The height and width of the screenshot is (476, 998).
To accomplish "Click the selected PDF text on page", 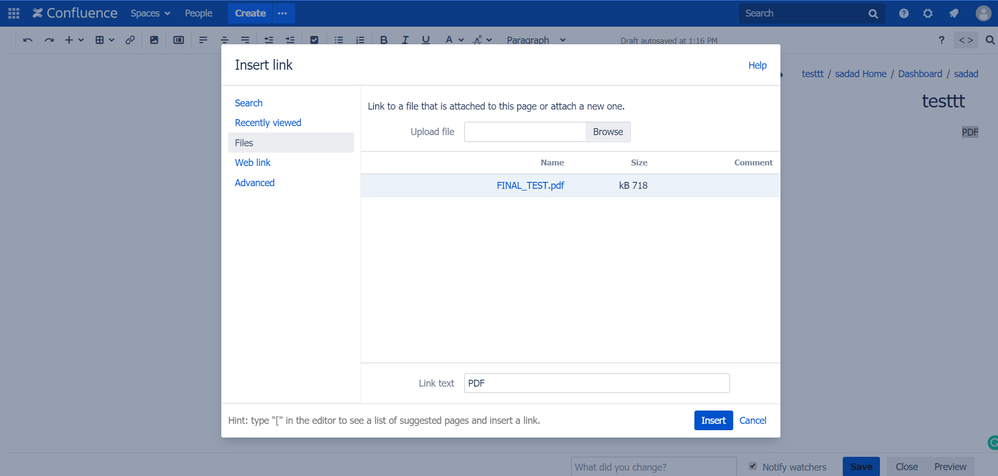I will point(970,132).
